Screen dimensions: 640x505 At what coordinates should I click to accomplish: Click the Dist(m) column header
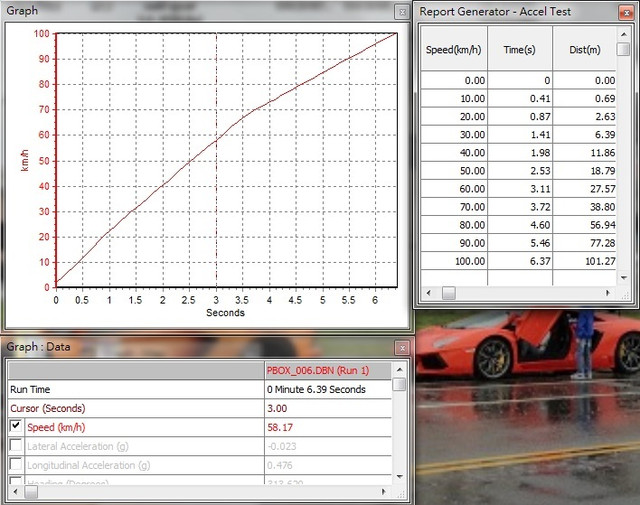pos(584,49)
